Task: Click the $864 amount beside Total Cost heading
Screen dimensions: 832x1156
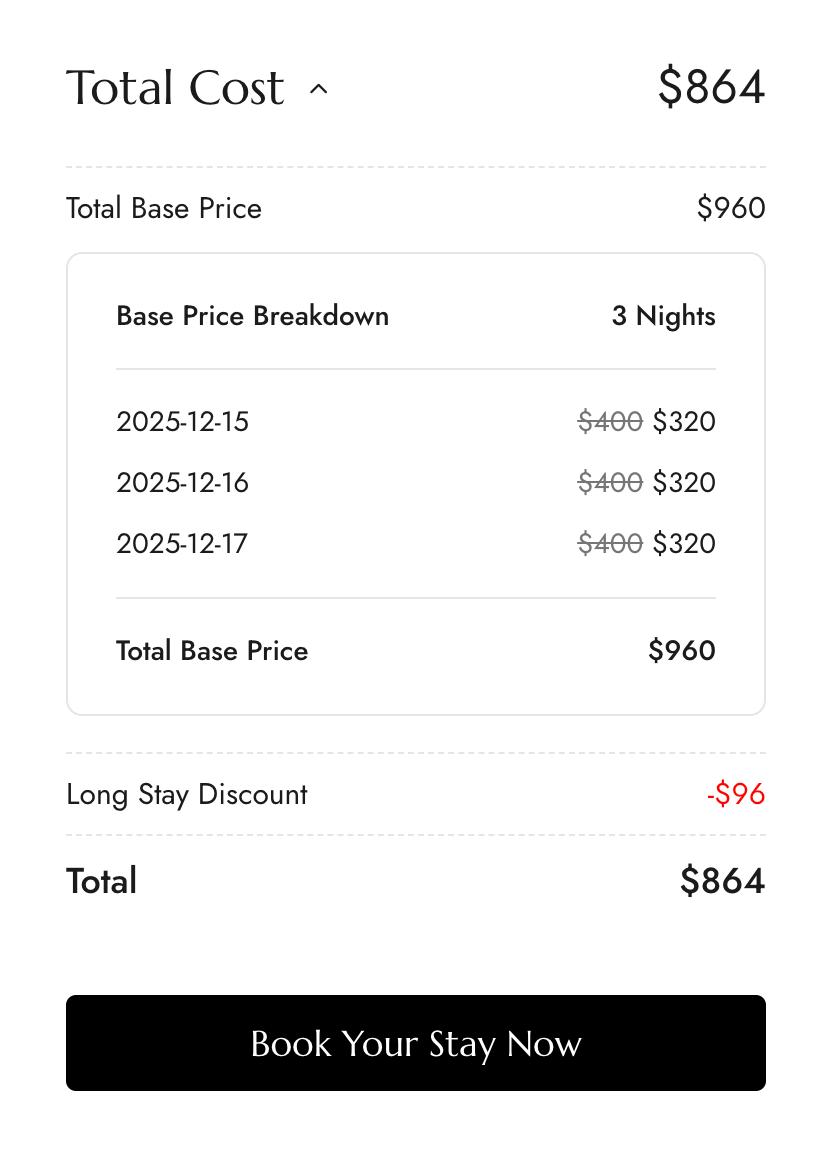Action: click(x=711, y=87)
